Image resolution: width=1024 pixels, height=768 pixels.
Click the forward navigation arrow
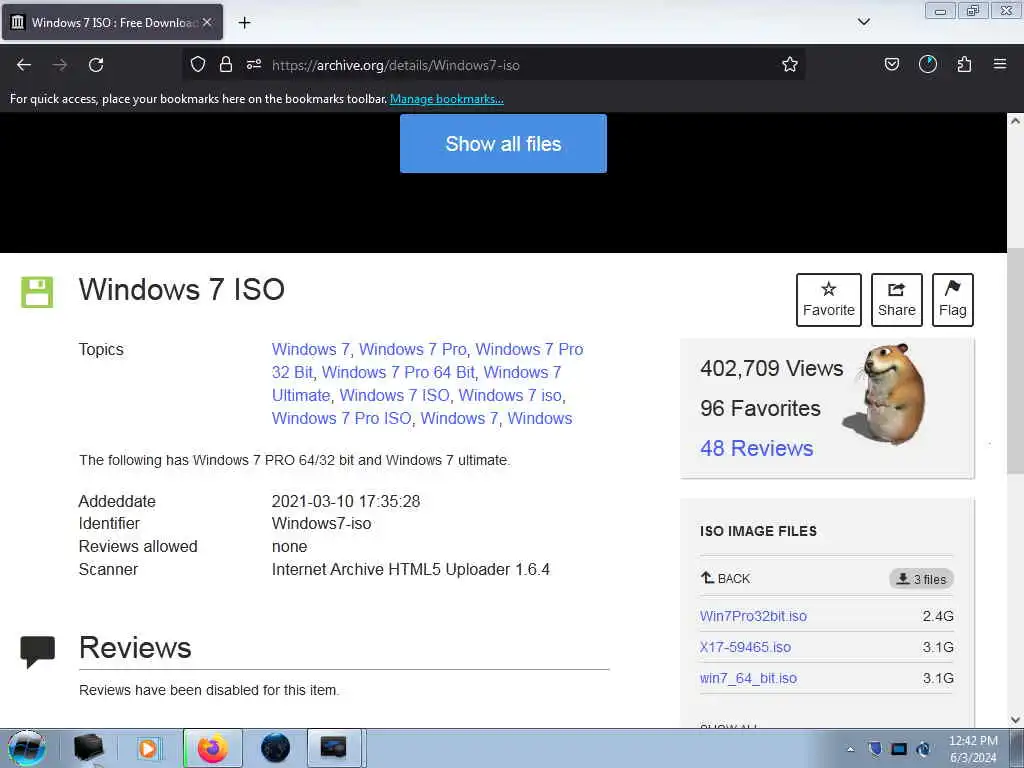coord(60,65)
